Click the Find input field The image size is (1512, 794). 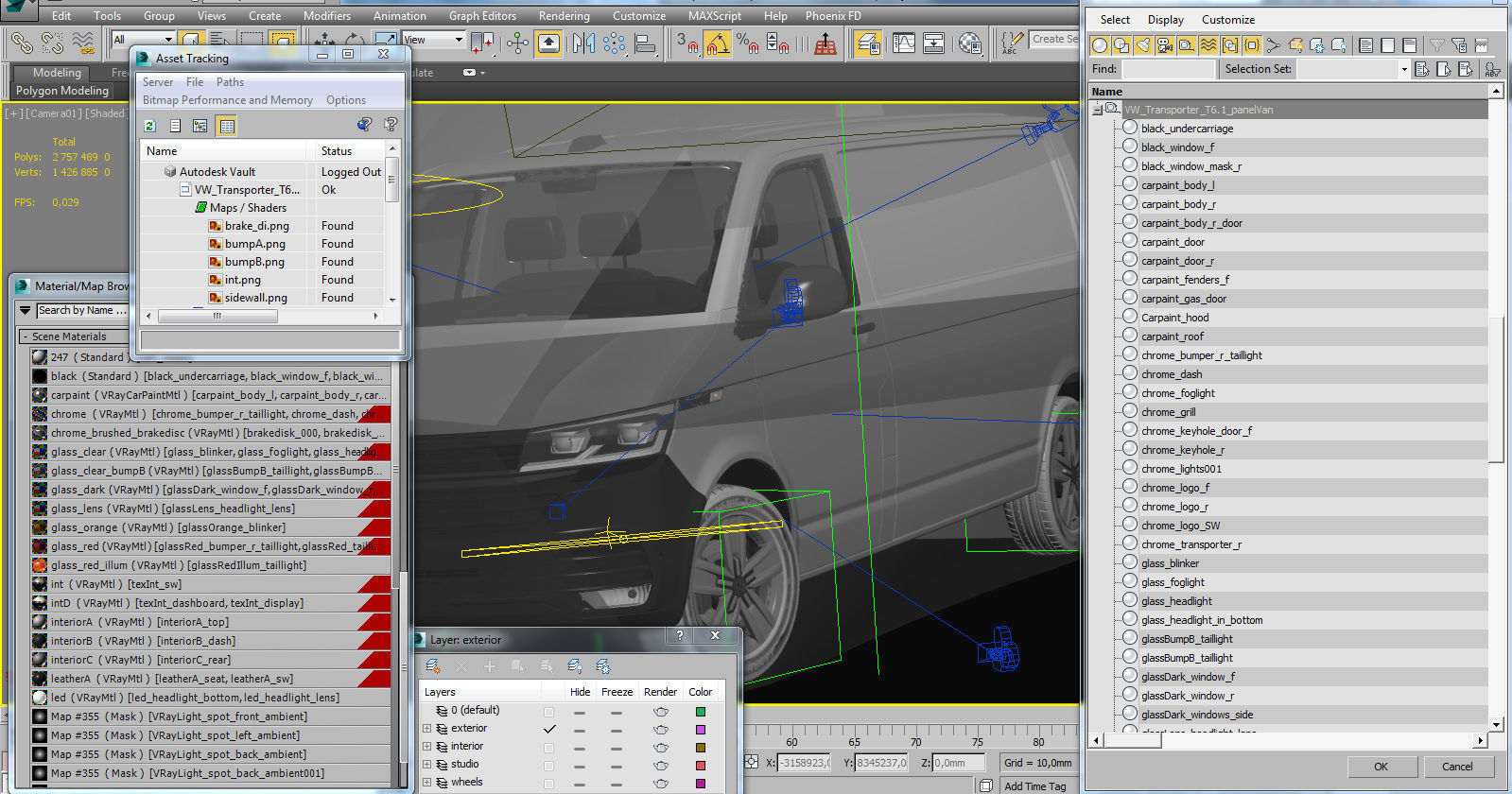[x=1168, y=69]
